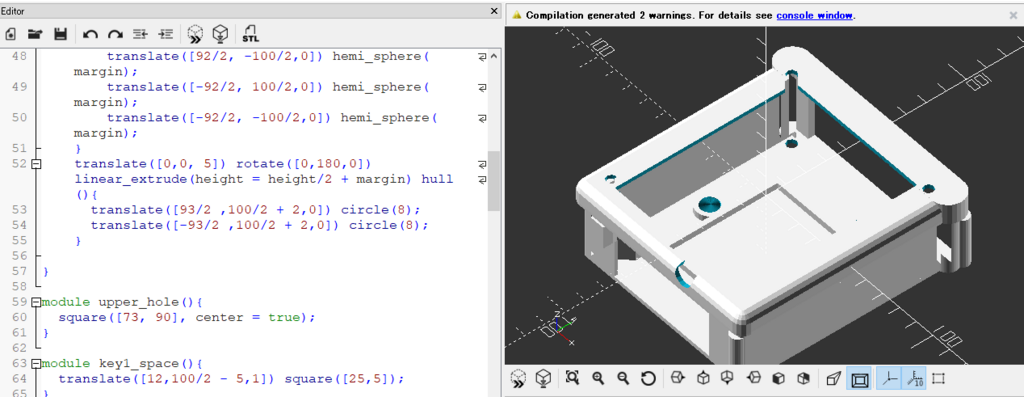
Task: Export the model as STL
Action: click(251, 34)
